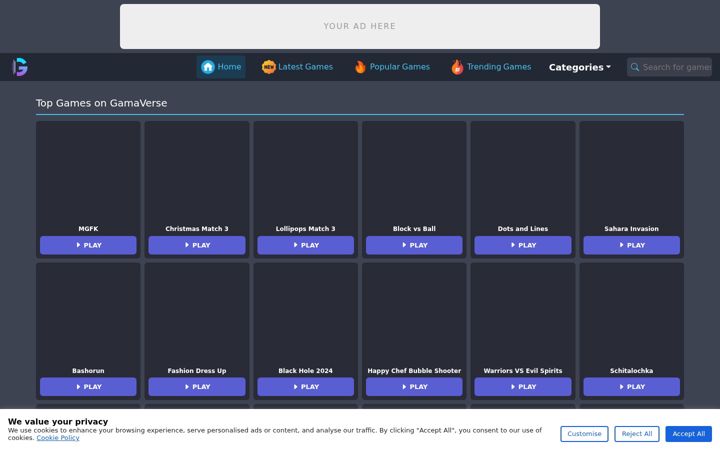Expand the Categories dropdown
The width and height of the screenshot is (720, 450).
(x=579, y=68)
